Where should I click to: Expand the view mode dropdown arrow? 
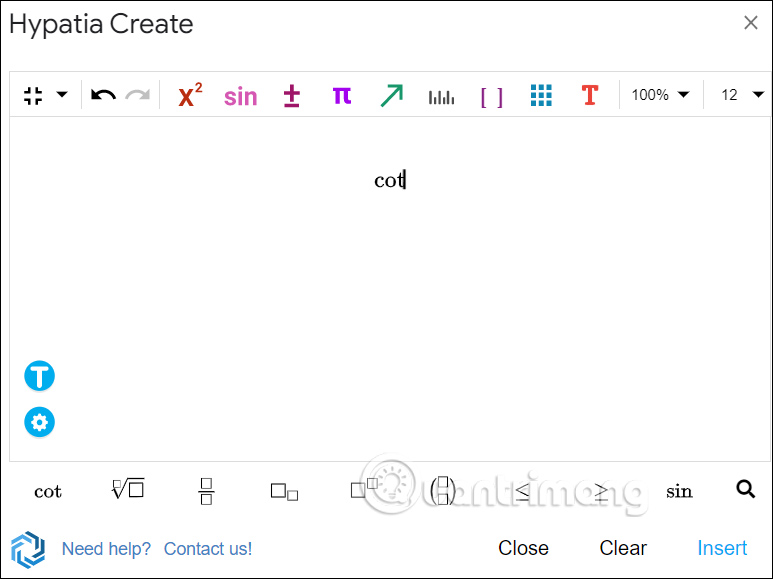tap(62, 94)
